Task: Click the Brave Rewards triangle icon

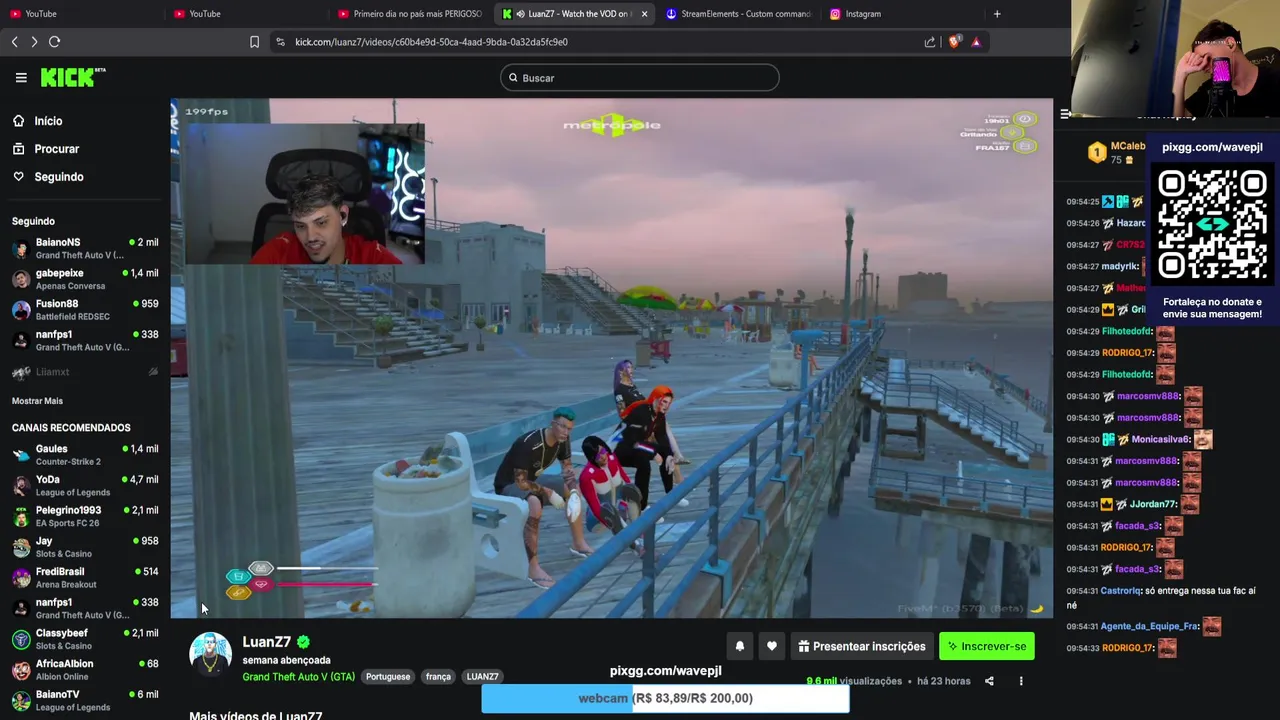Action: click(x=976, y=42)
